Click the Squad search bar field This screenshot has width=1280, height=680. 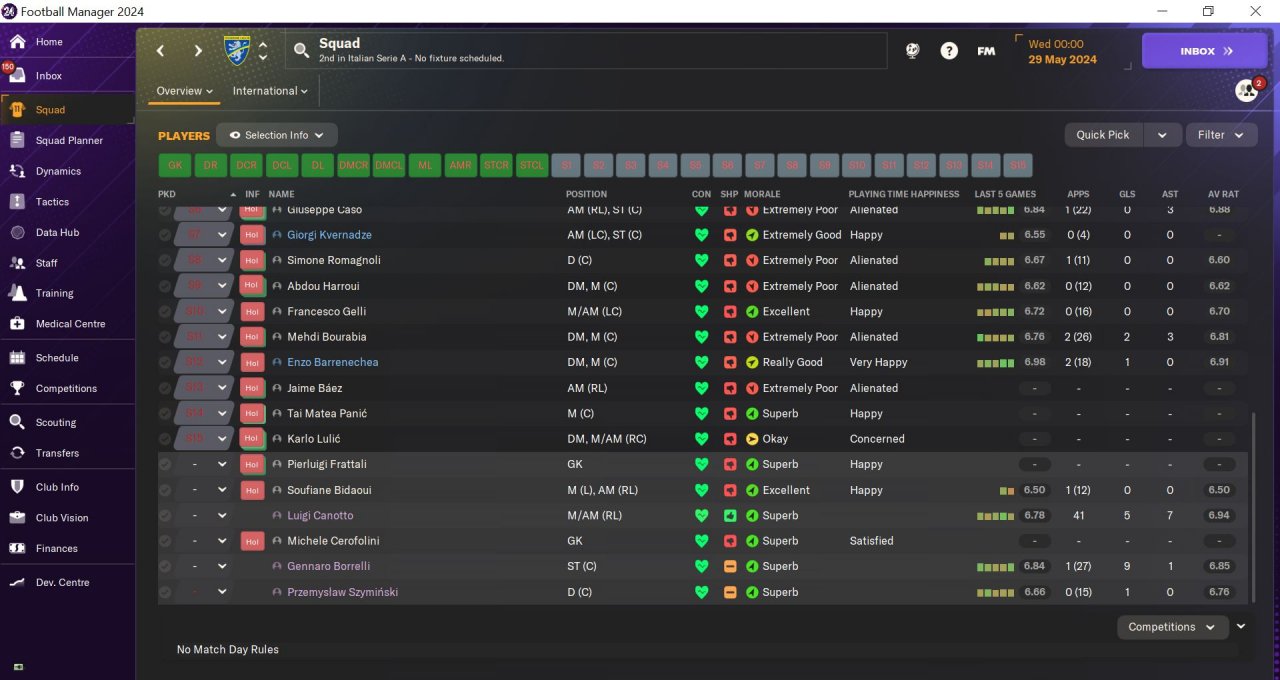pyautogui.click(x=586, y=51)
